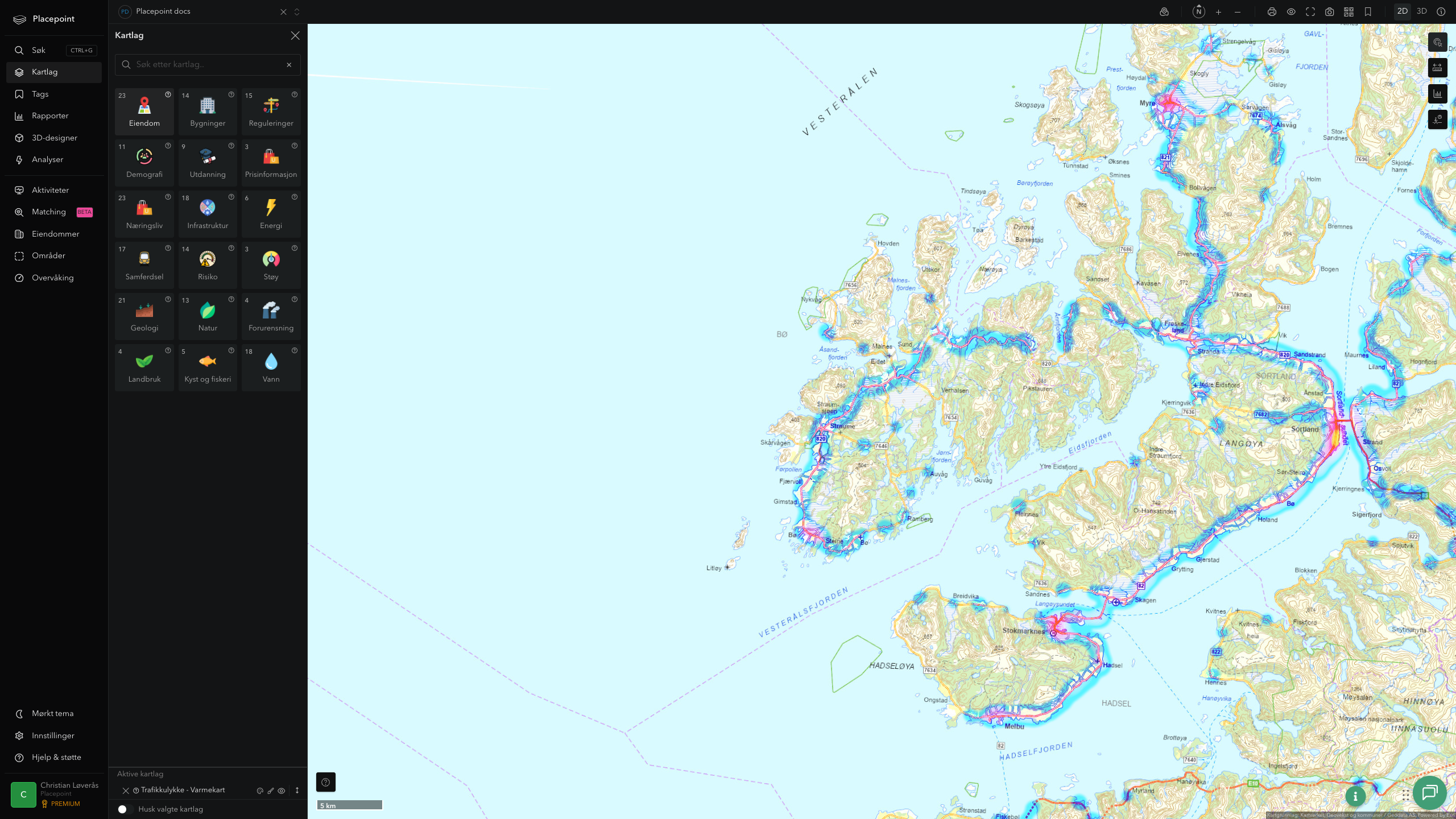Open the basemap gallery grid icon
Screen dimensions: 1456x819
click(1349, 12)
